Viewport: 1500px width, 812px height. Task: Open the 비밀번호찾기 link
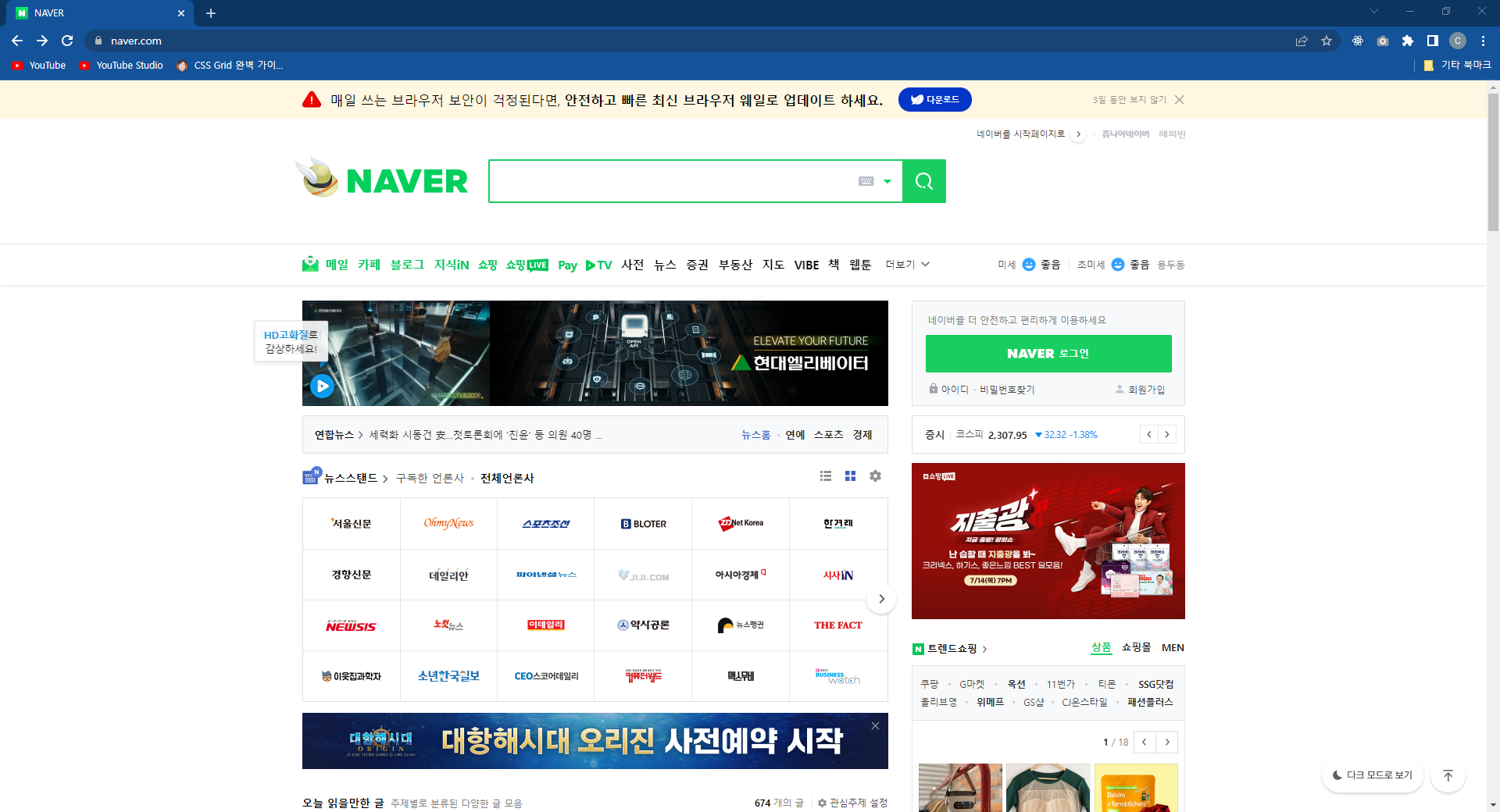1007,390
